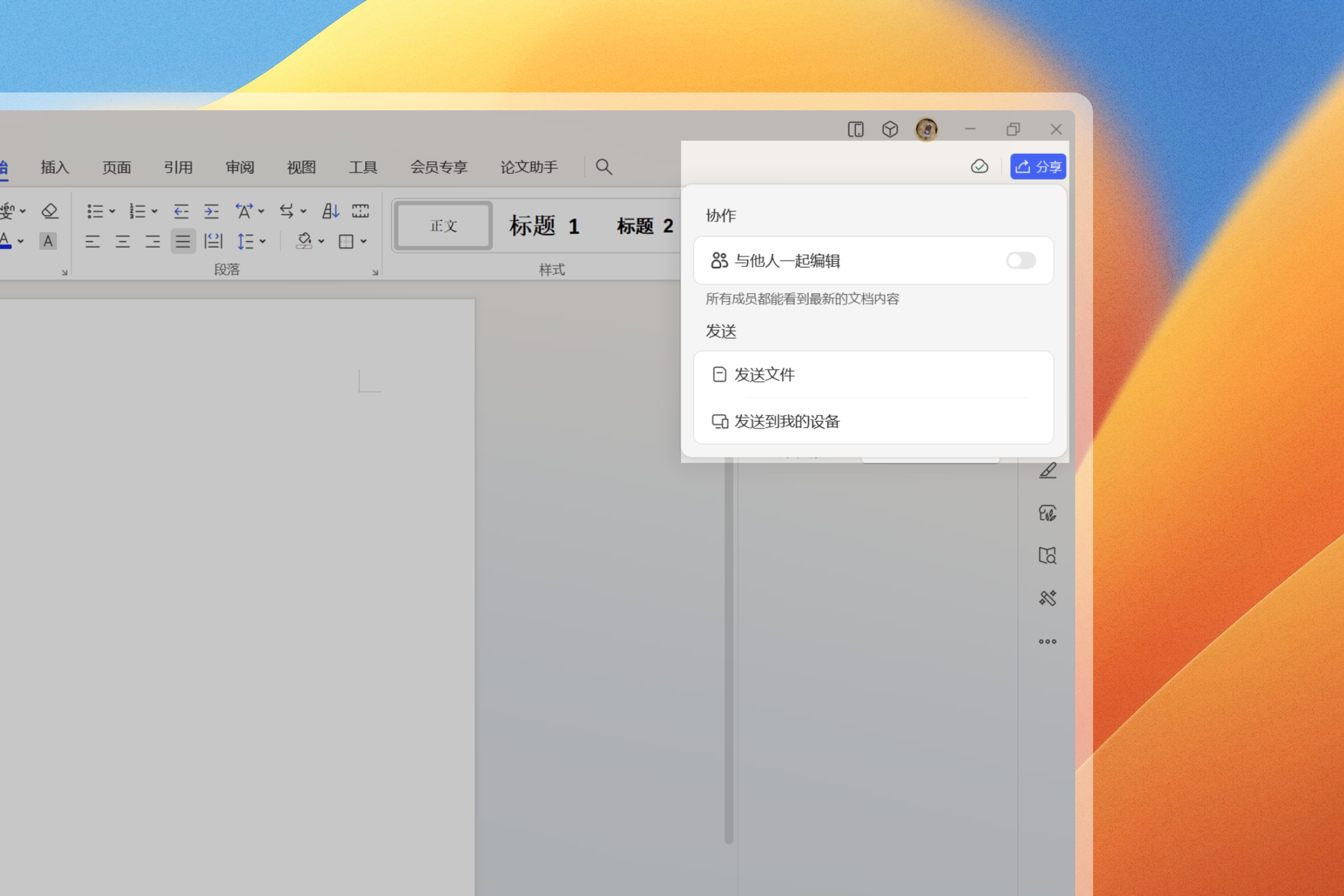
Task: Open the leaf style icon in right sidebar
Action: [1048, 512]
